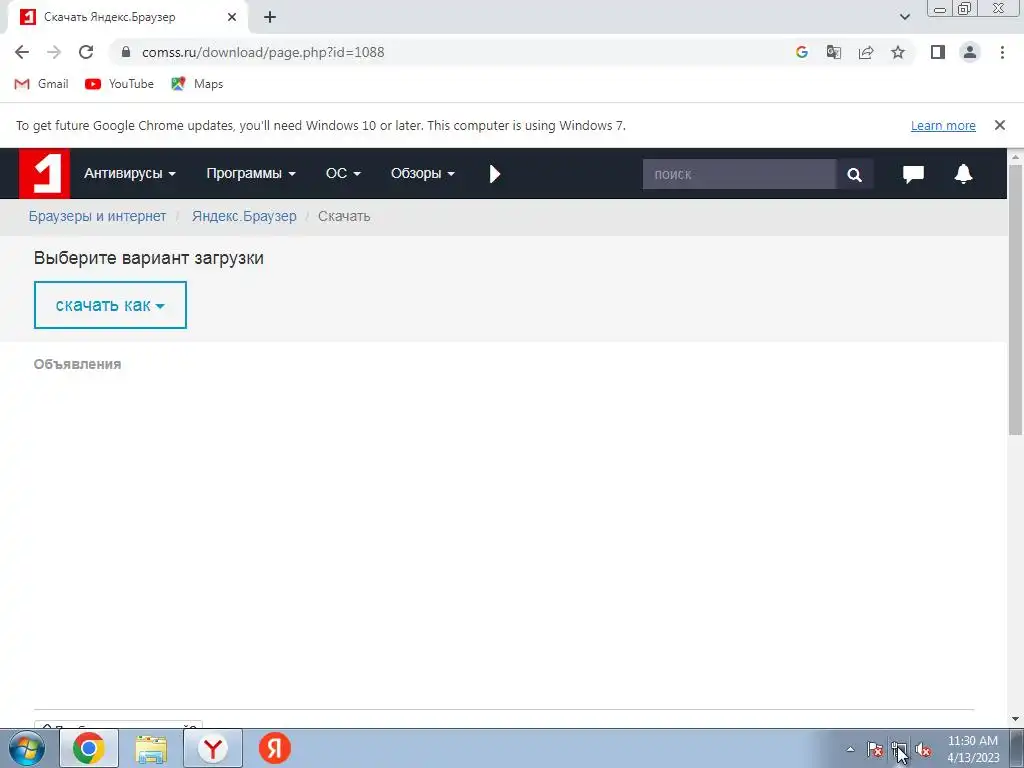Open Яндекс.Браузер breadcrumb link
Image resolution: width=1024 pixels, height=768 pixels.
[x=244, y=216]
